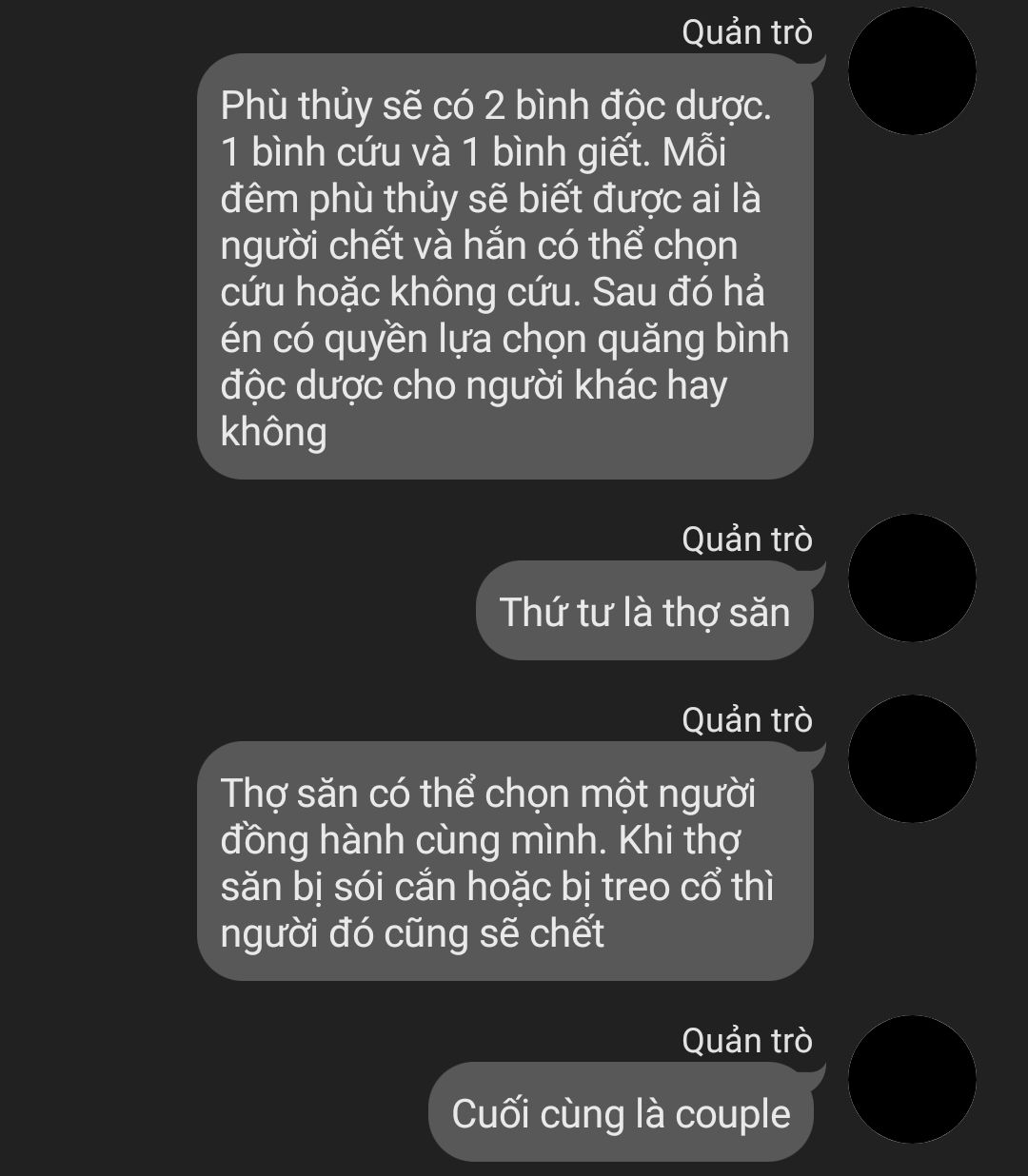This screenshot has height=1176, width=1028.
Task: Tap the text 'én có quyền lựa chọn quăng bình'
Action: pos(504,340)
